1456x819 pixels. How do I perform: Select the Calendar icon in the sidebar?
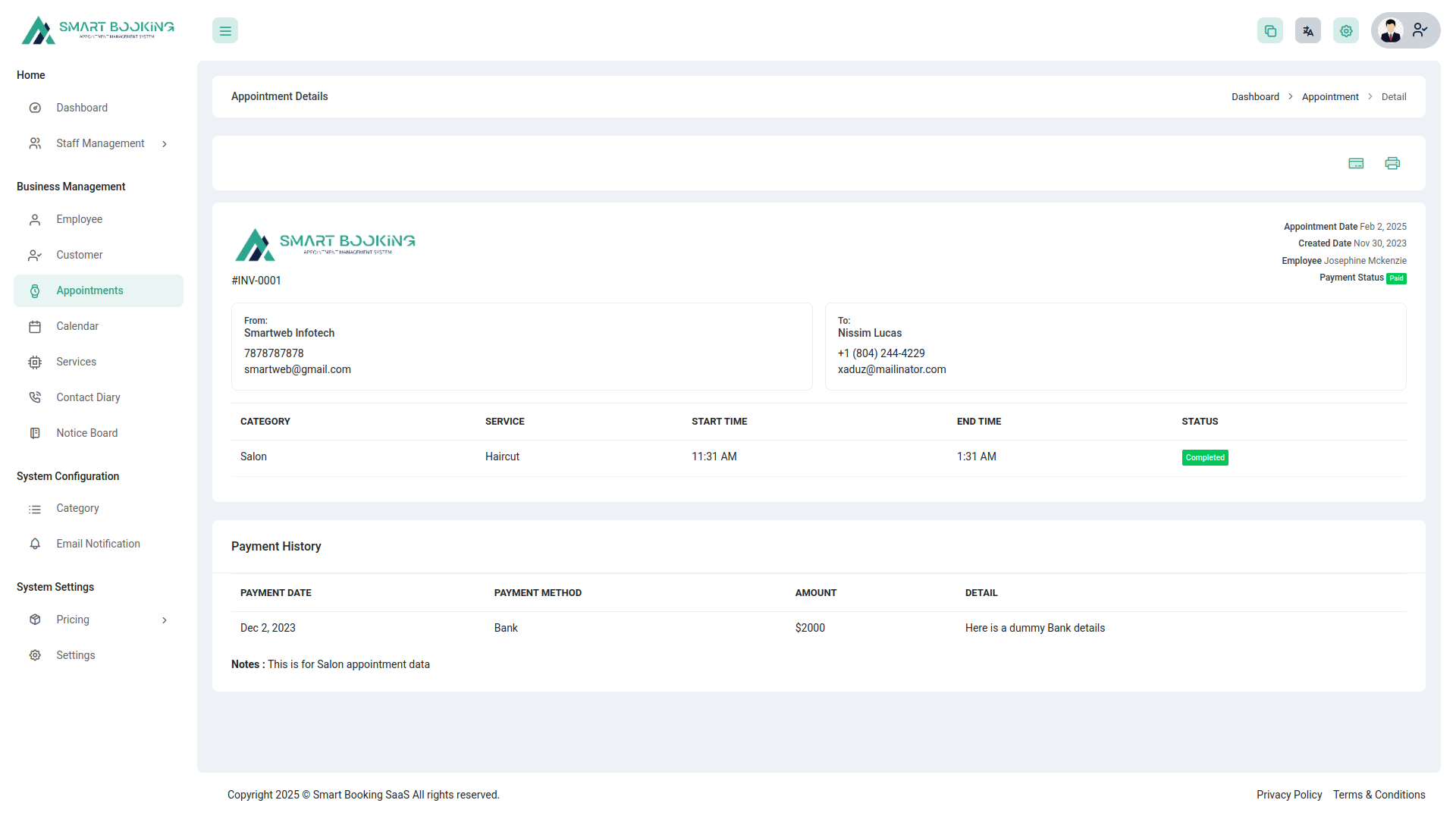(x=36, y=326)
